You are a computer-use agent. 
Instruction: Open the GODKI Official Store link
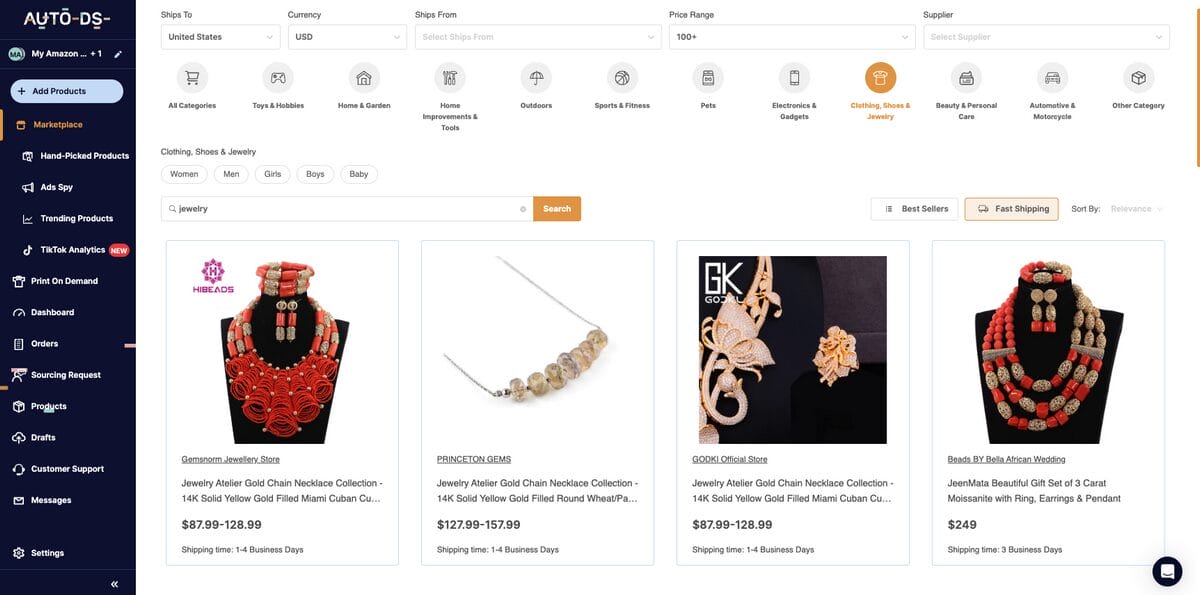click(x=729, y=458)
